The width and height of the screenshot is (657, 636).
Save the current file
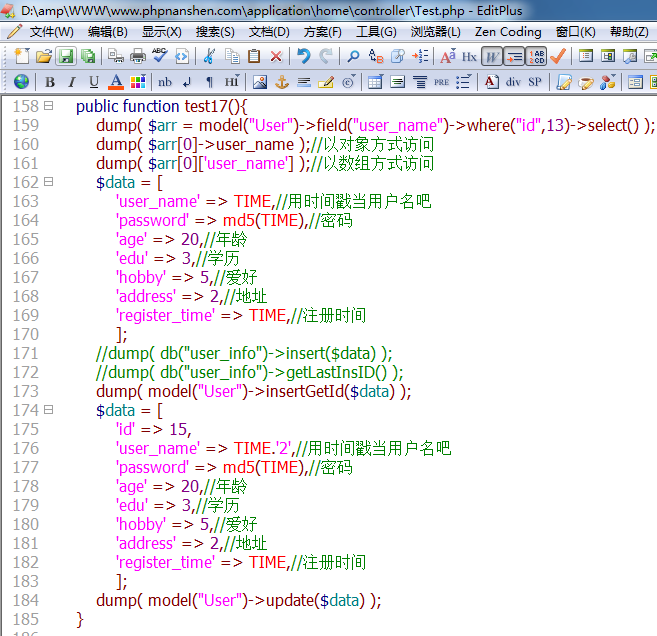click(66, 56)
